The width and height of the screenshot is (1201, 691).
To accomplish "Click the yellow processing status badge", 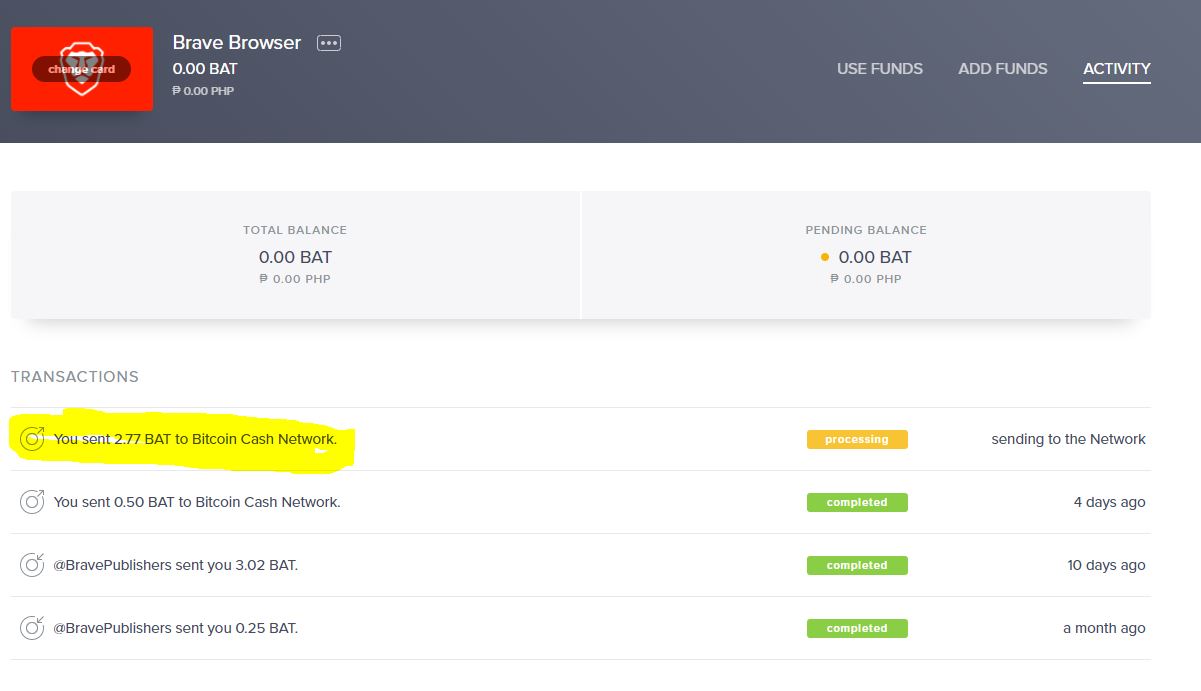I will coord(857,439).
